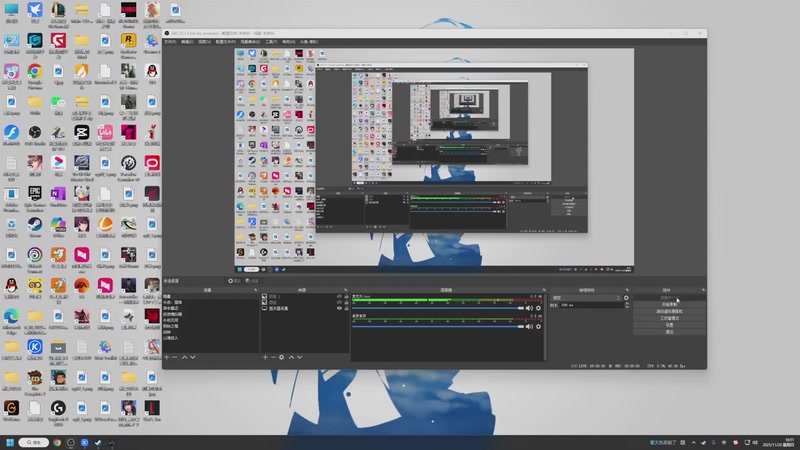The width and height of the screenshot is (800, 450).
Task: Open the scene transition type dropdown
Action: coord(586,298)
